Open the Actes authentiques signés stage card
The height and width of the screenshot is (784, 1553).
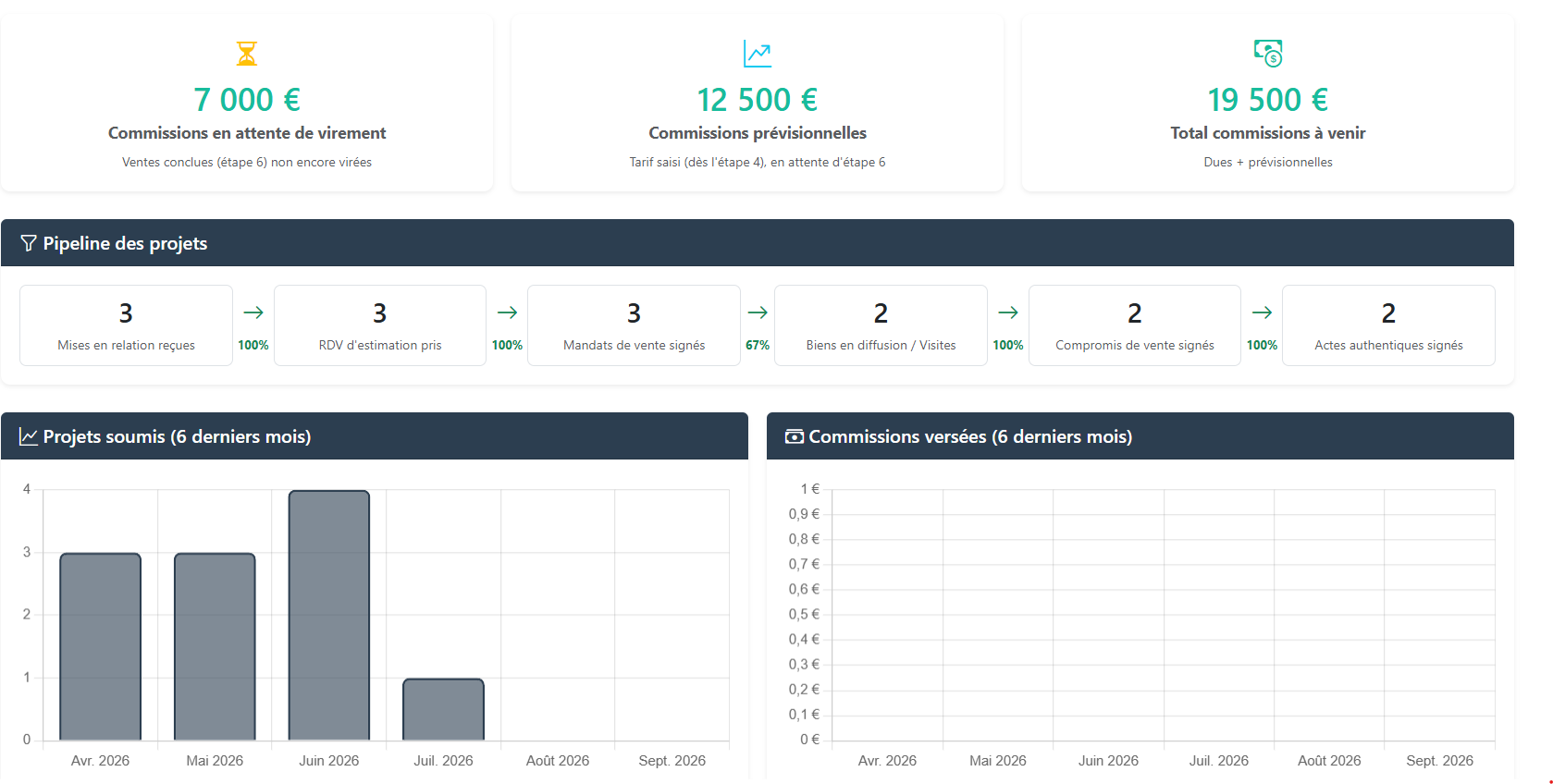1388,325
